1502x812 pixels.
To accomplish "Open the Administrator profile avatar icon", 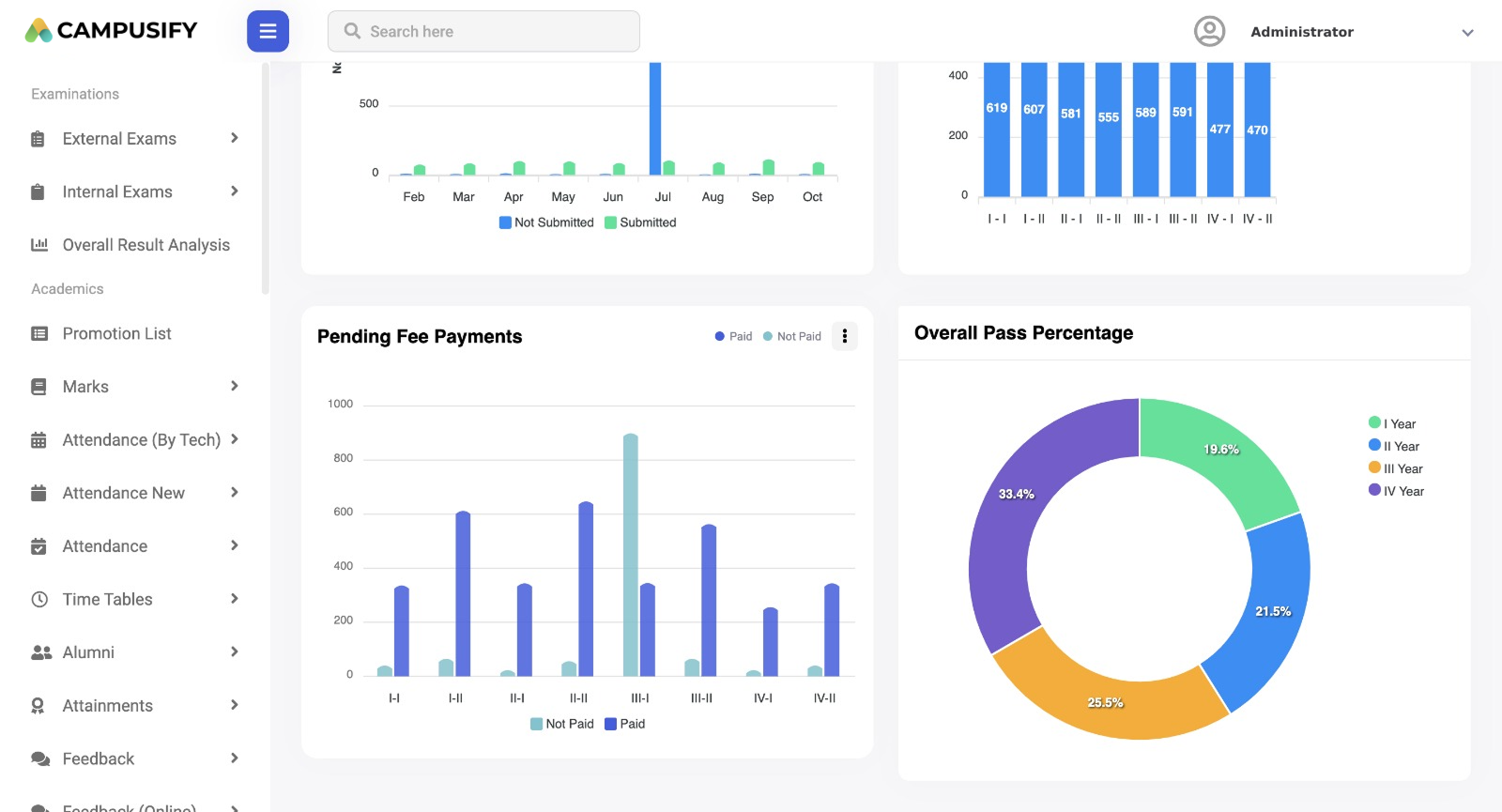I will (x=1209, y=31).
